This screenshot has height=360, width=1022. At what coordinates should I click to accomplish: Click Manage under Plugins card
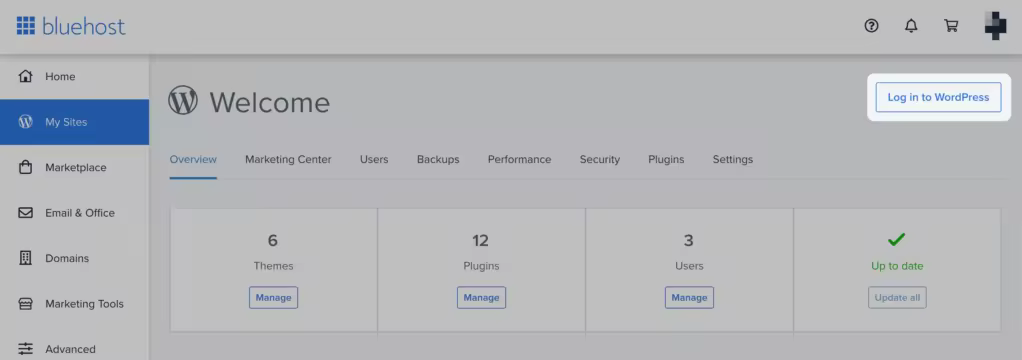[481, 297]
